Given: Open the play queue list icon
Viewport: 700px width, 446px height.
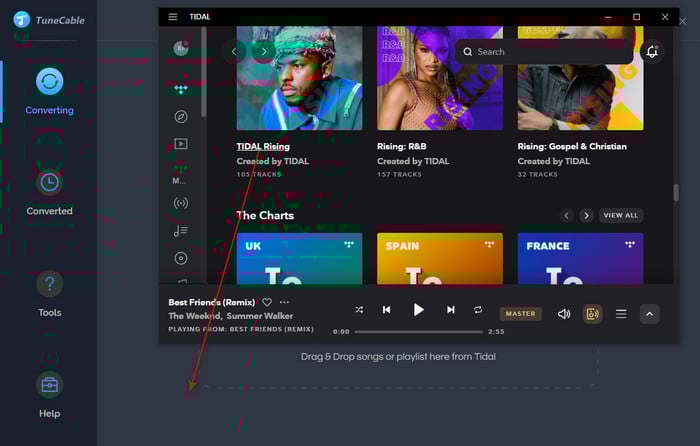Looking at the screenshot, I should [x=621, y=314].
